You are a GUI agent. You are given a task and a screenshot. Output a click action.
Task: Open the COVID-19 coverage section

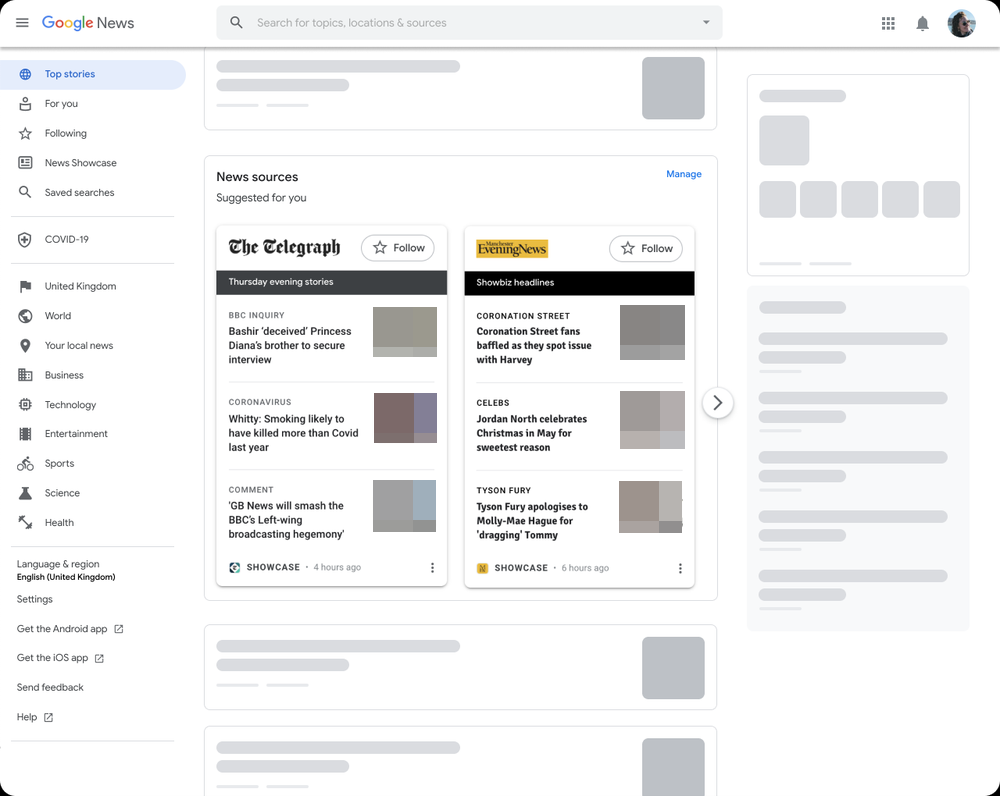point(65,239)
